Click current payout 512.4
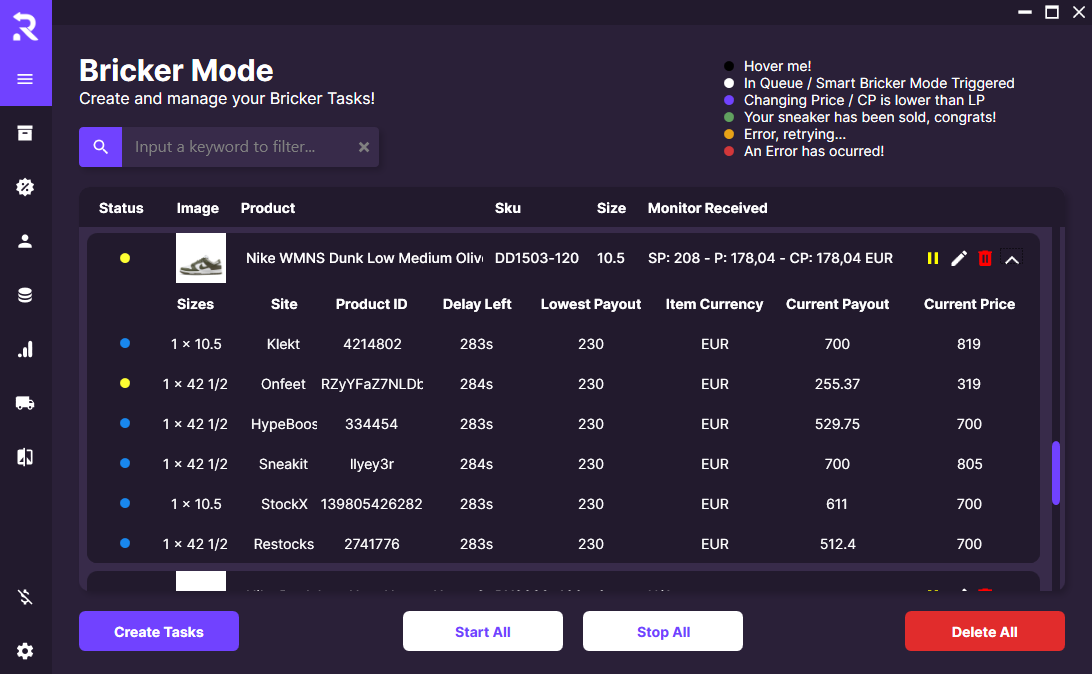 tap(837, 544)
